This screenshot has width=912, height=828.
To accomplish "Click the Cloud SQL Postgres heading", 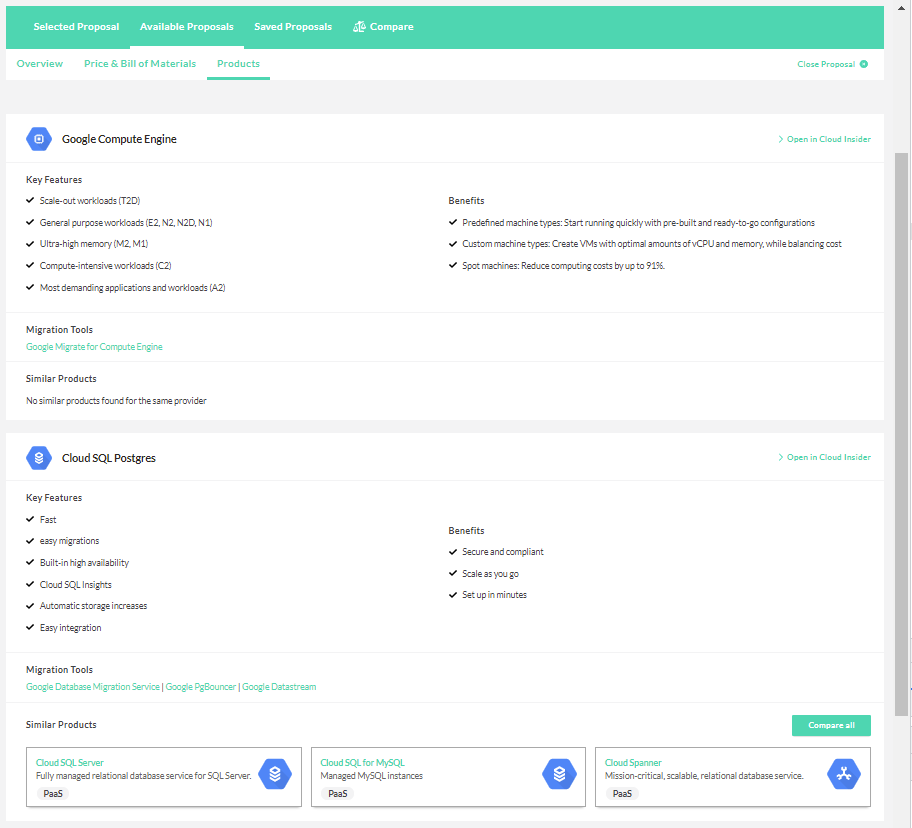I will [x=109, y=458].
